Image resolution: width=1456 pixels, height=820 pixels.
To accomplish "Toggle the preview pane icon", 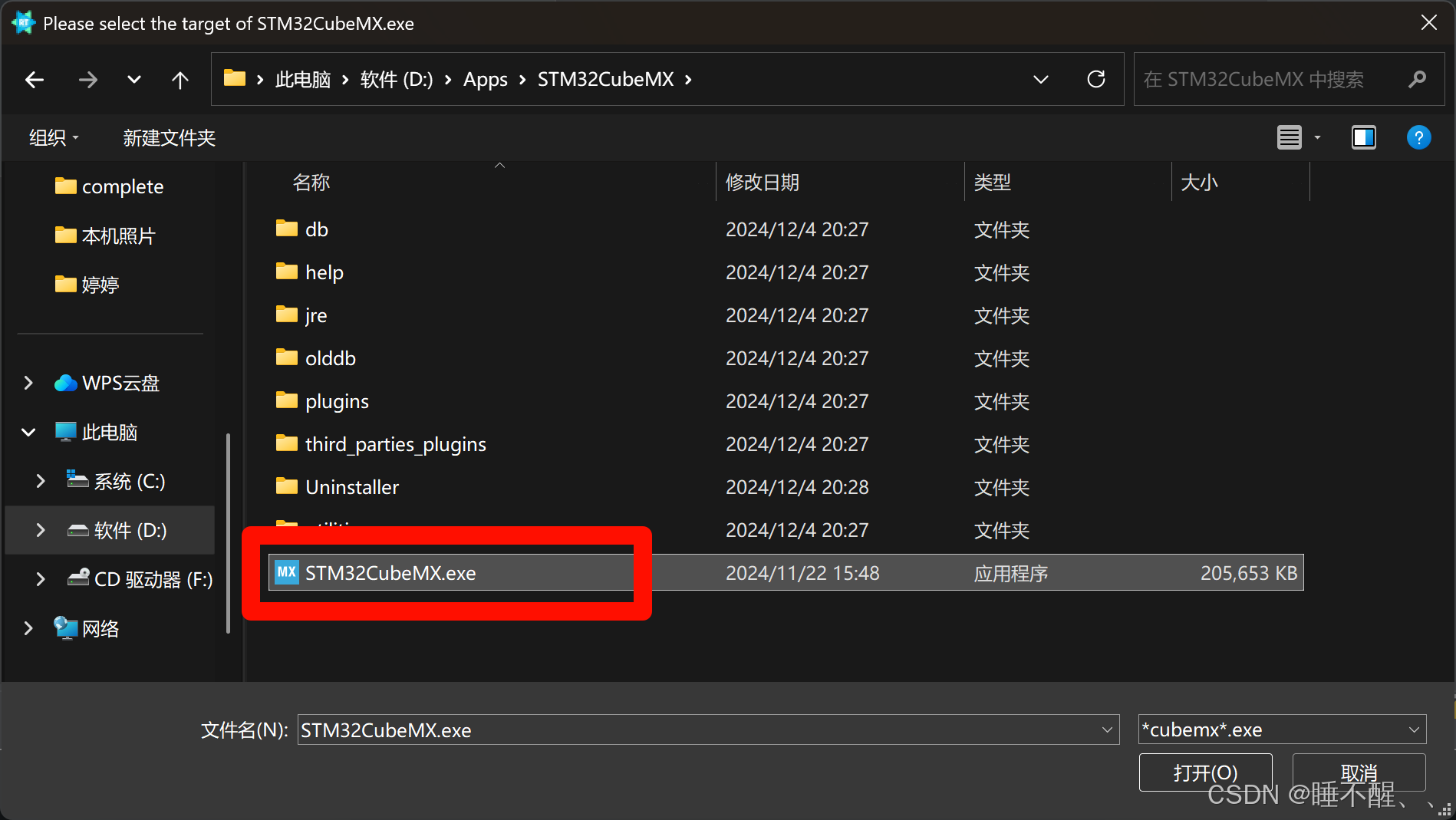I will pyautogui.click(x=1363, y=137).
